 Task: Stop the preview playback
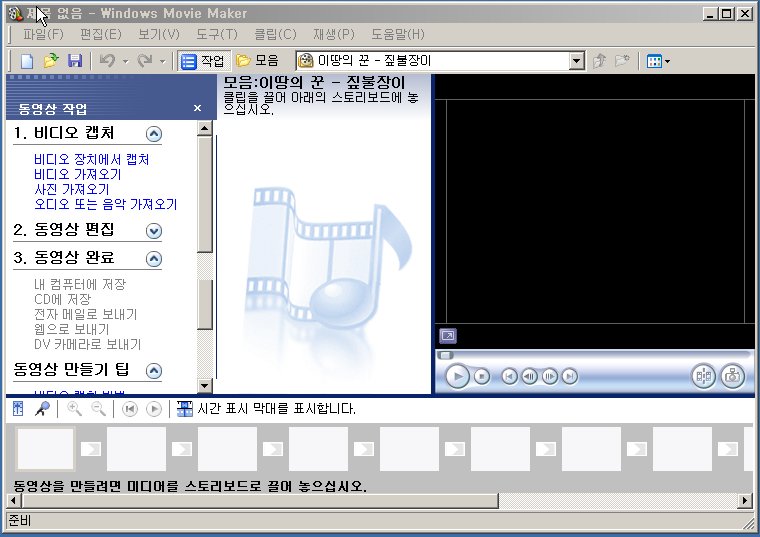point(482,377)
